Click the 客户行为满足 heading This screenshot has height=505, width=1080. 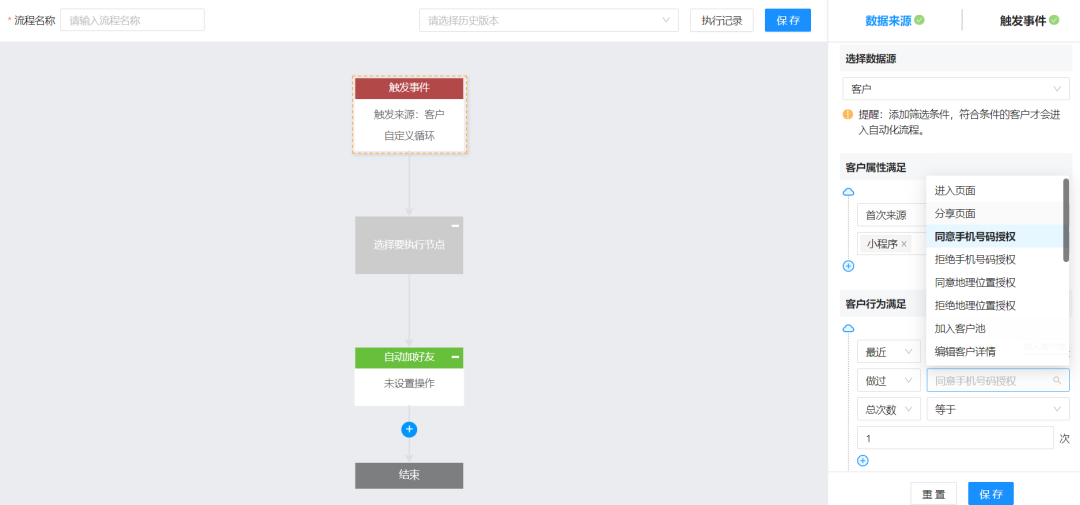875,304
